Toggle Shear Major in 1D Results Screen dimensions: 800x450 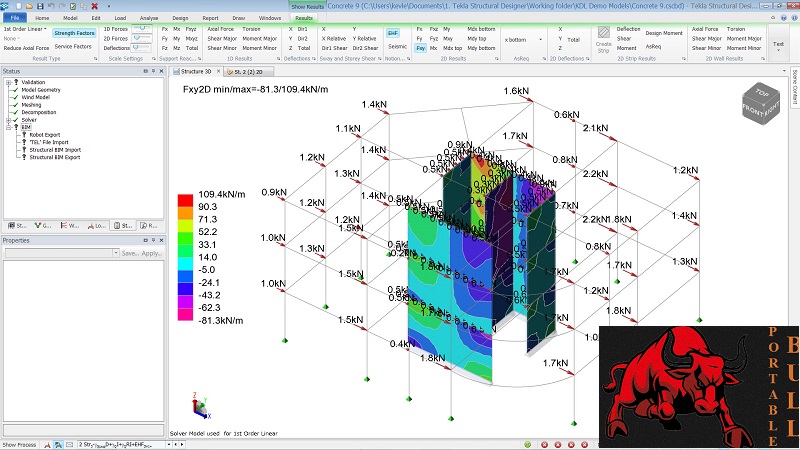tap(222, 39)
